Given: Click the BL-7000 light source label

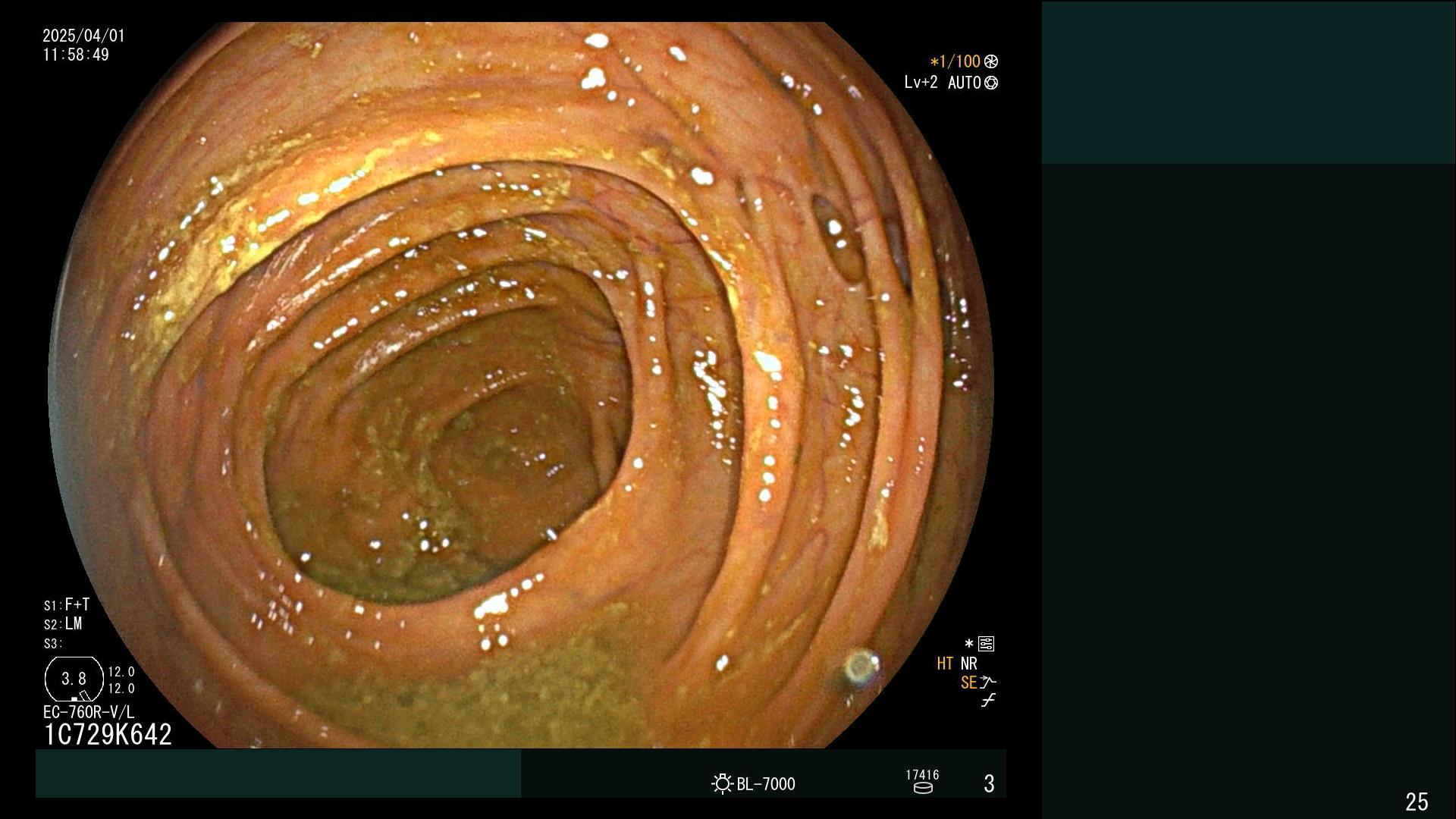Looking at the screenshot, I should 766,784.
